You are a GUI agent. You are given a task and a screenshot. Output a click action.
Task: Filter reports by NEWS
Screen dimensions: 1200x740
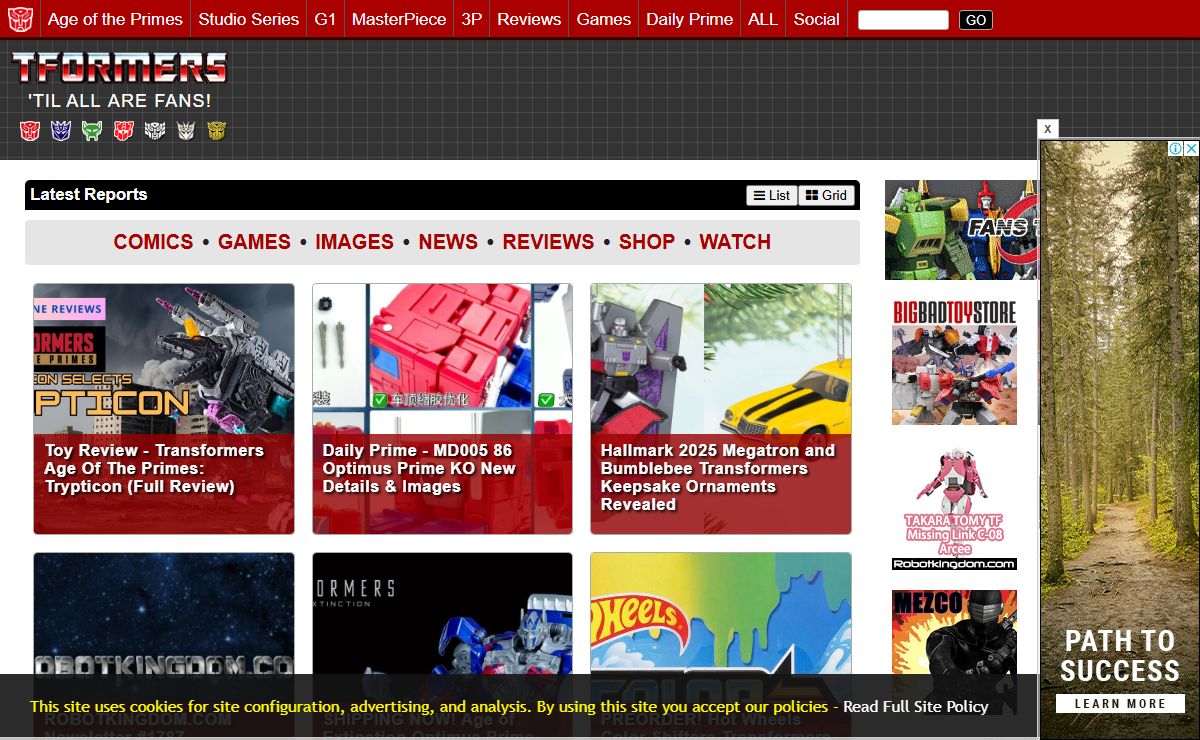click(448, 242)
